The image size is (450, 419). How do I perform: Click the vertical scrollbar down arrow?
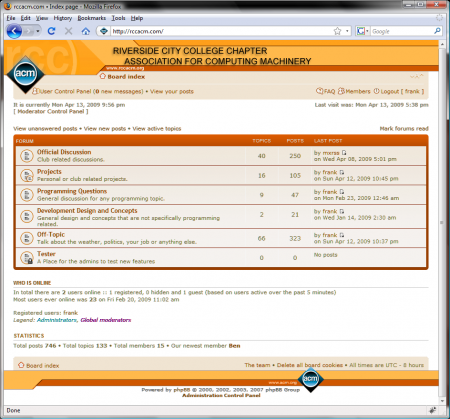(x=442, y=401)
